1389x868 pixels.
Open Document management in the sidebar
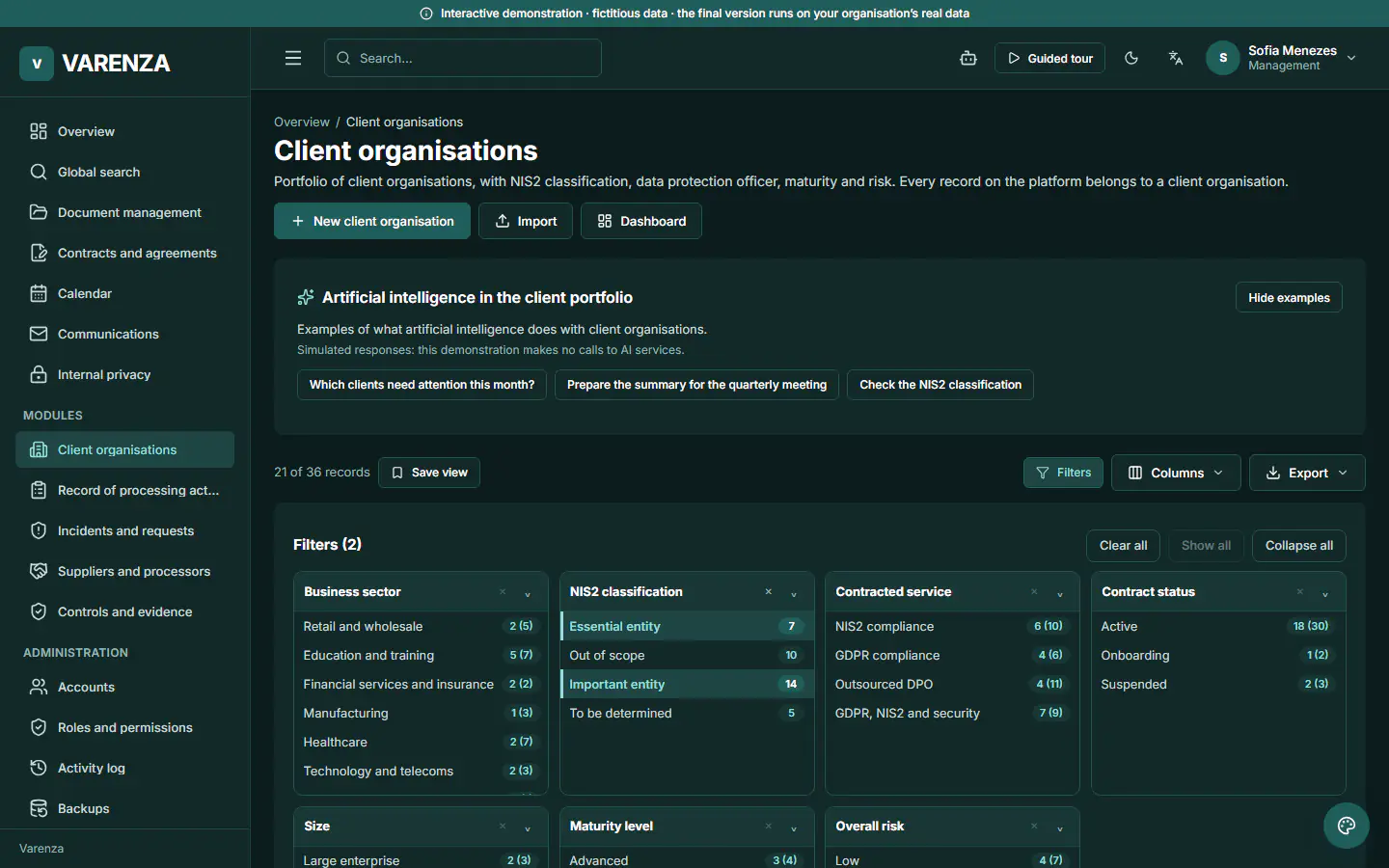[x=125, y=212]
